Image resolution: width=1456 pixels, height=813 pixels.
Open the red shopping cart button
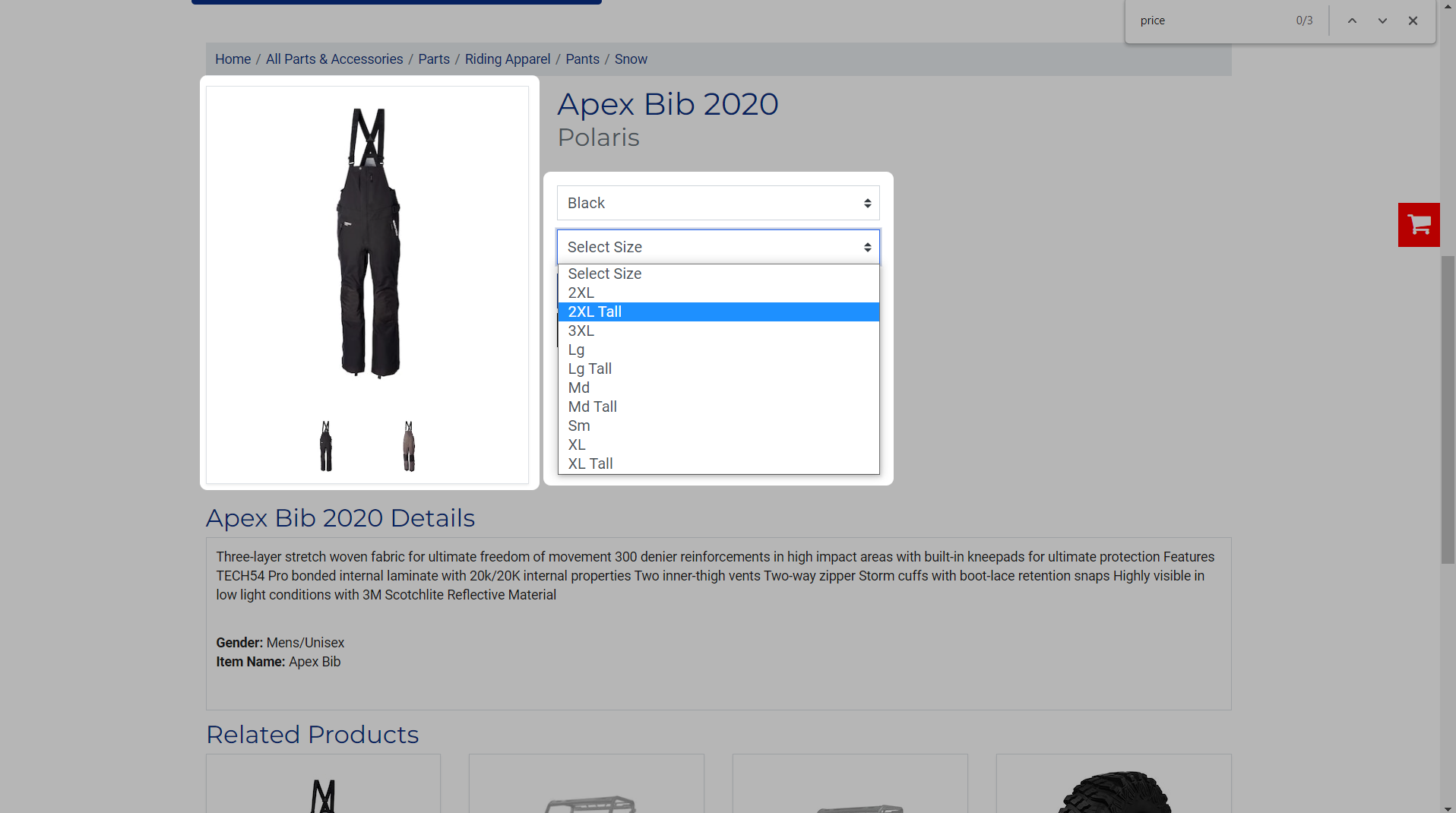[x=1419, y=225]
